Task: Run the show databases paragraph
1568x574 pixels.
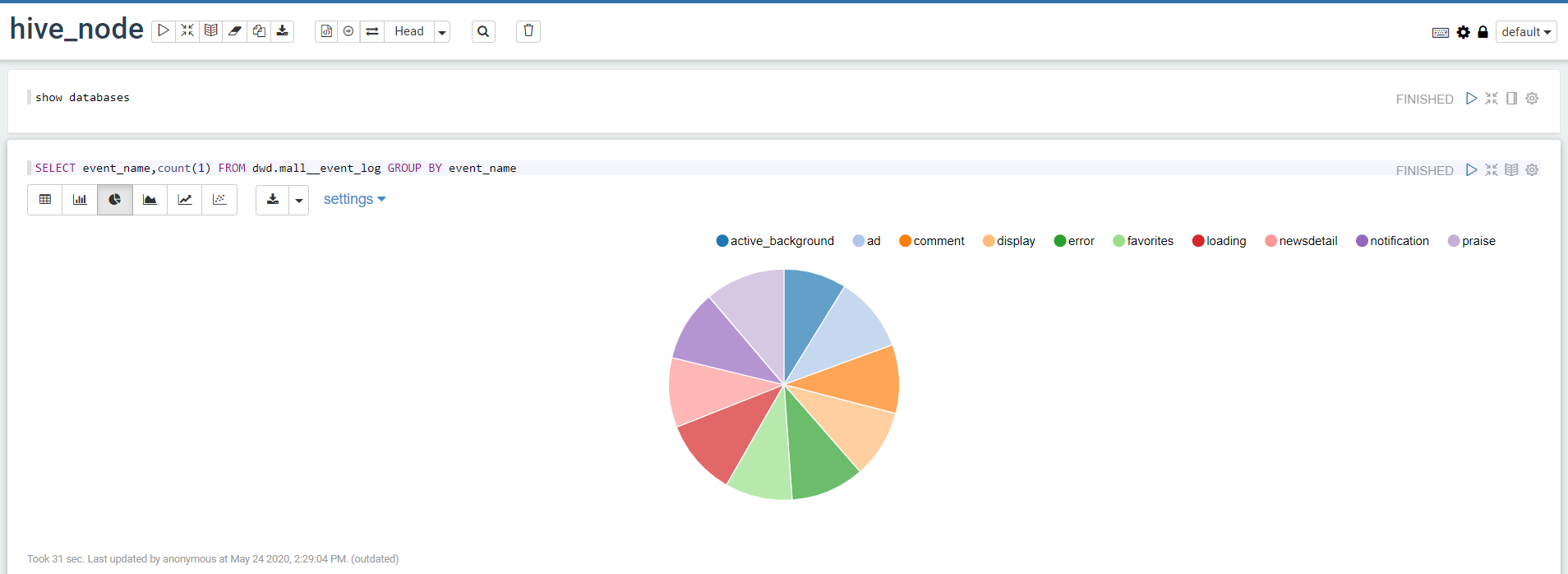Action: coord(1471,99)
